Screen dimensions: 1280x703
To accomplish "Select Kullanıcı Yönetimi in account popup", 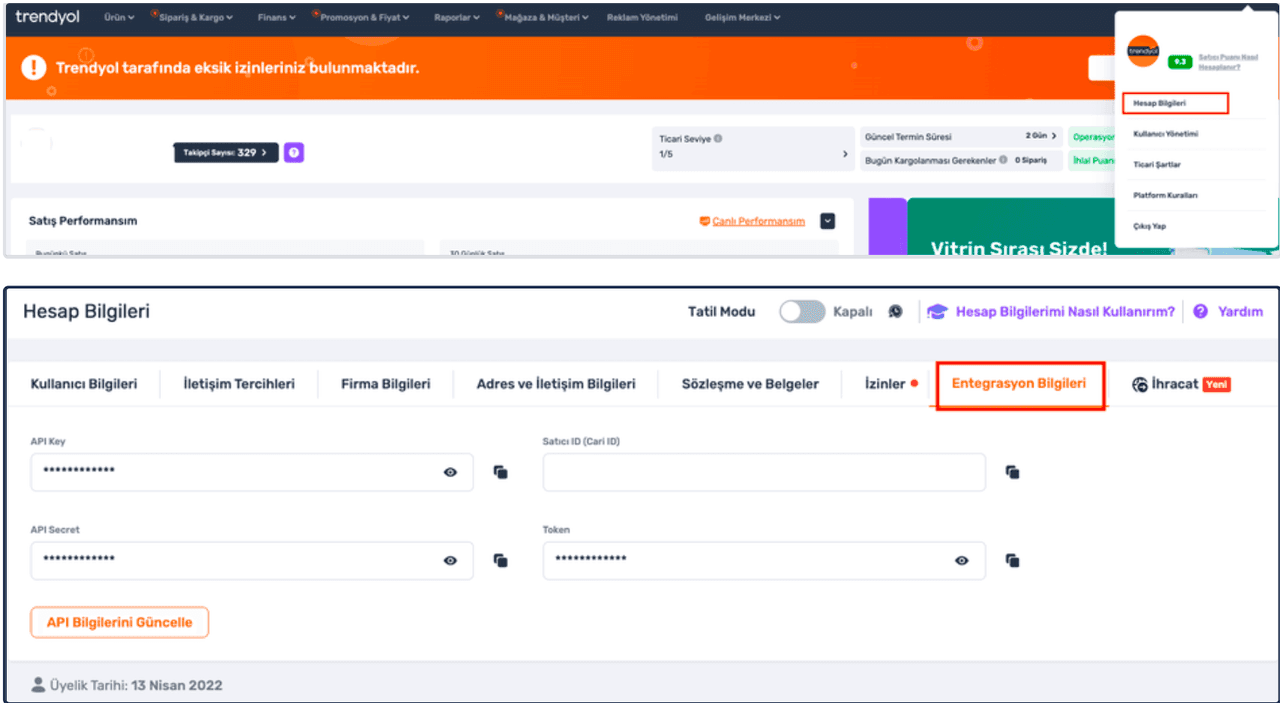I will (1165, 133).
